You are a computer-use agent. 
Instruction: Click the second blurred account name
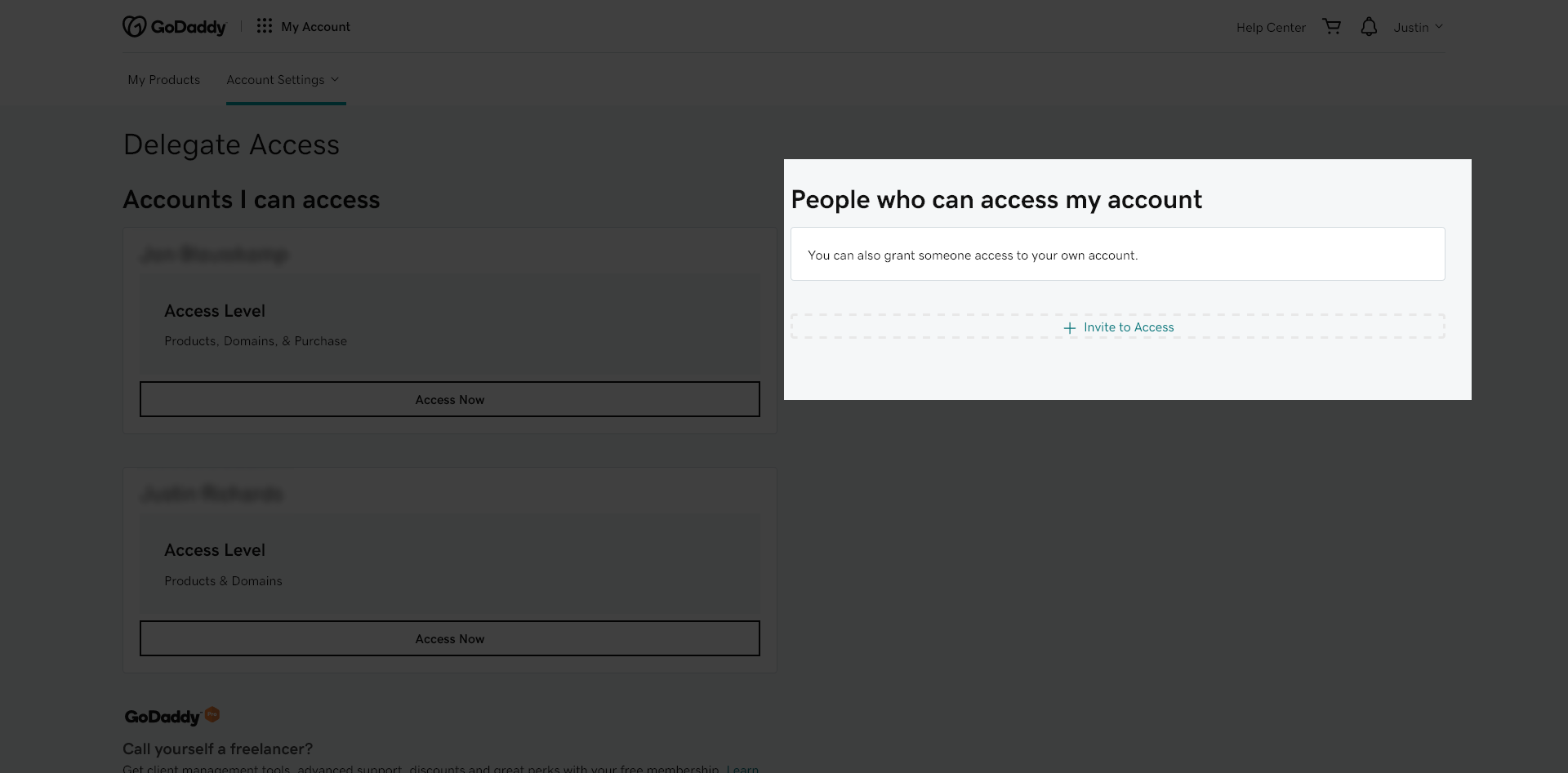(212, 494)
